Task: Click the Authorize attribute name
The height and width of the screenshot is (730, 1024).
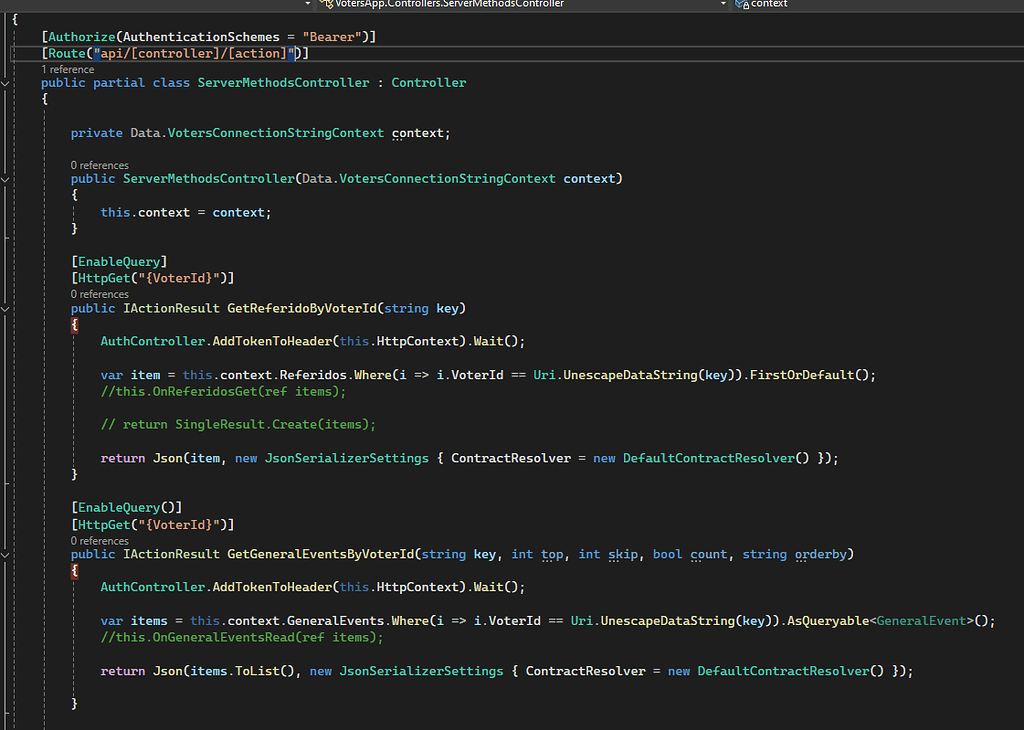Action: tap(82, 37)
